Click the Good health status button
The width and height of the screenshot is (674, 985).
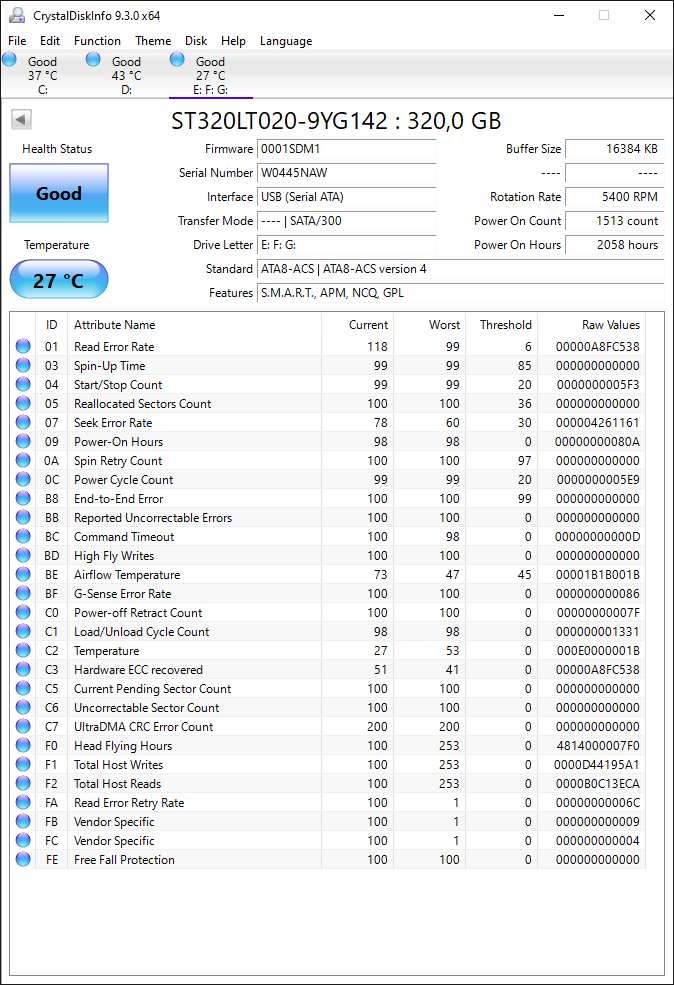(59, 193)
